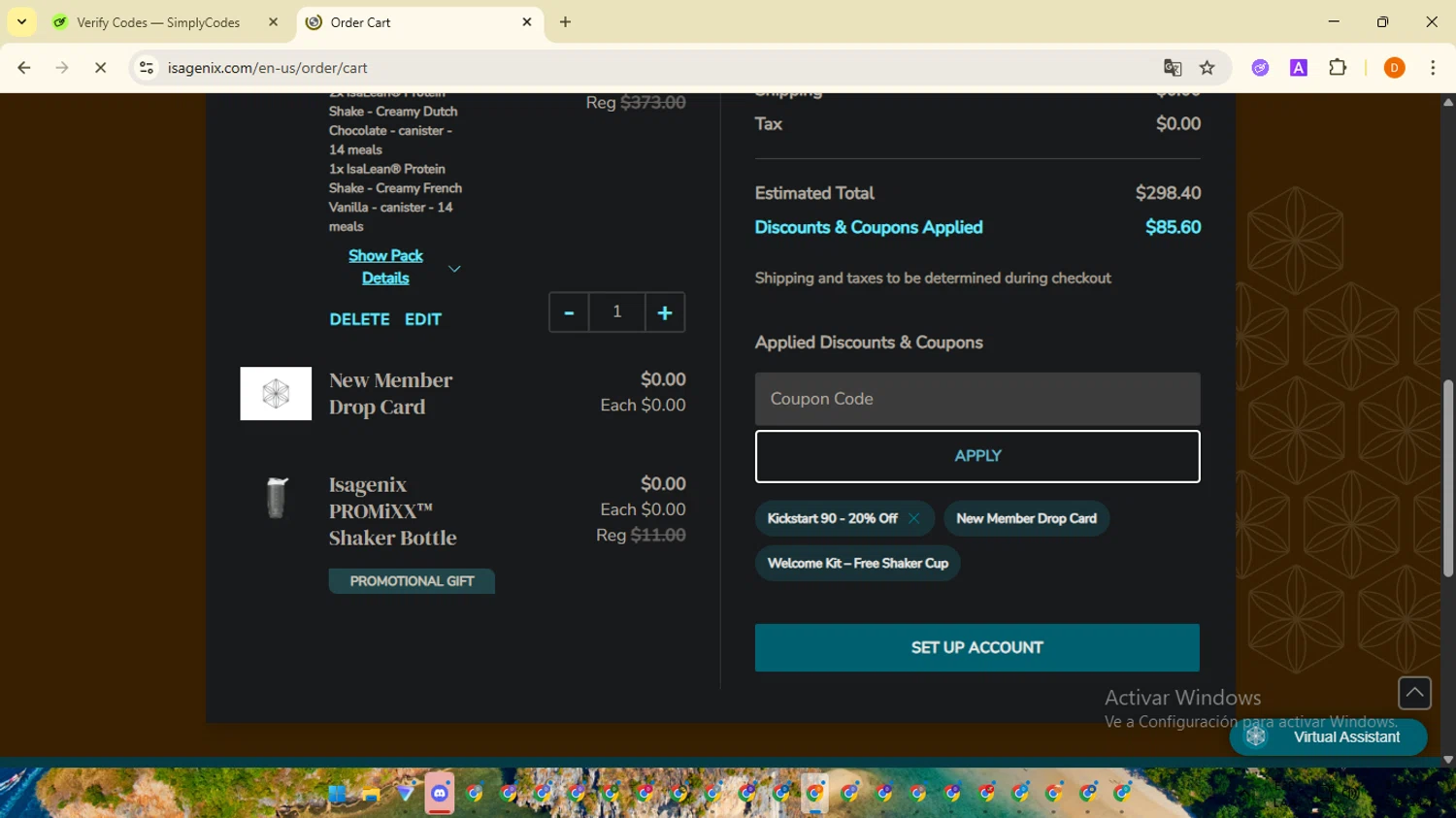Viewport: 1456px width, 818px height.
Task: Expand Show Pack Details
Action: point(385,267)
